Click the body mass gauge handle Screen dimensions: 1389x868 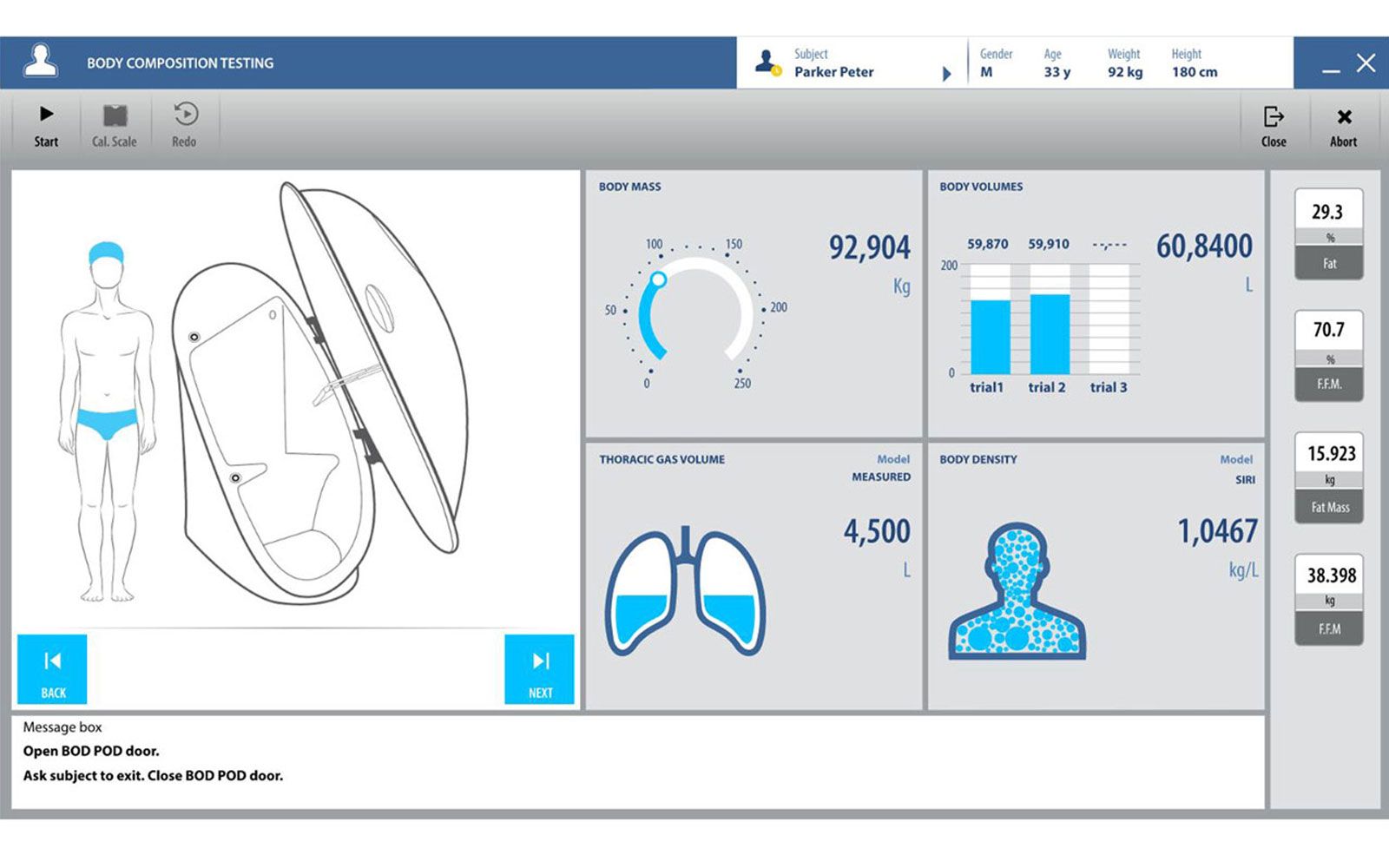pos(658,279)
